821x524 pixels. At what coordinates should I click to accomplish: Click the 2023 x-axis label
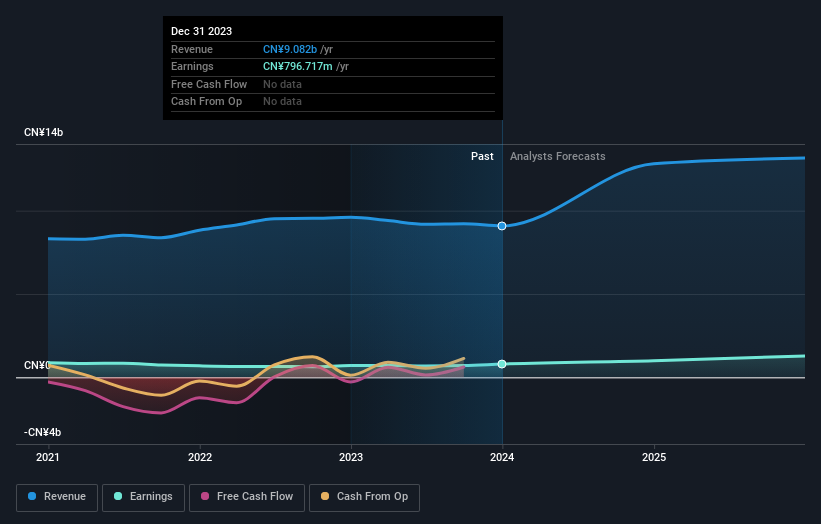click(351, 458)
